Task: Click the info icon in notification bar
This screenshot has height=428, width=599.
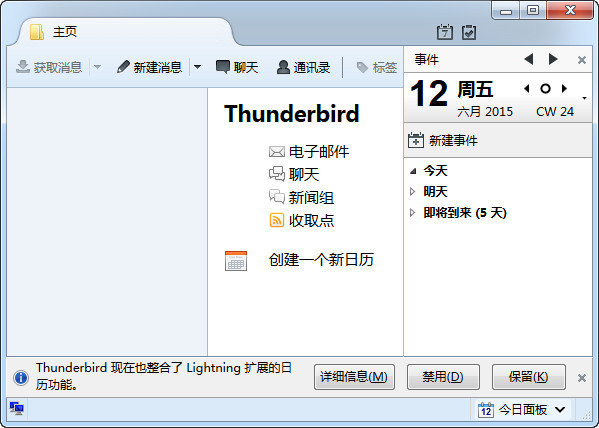Action: pos(21,378)
